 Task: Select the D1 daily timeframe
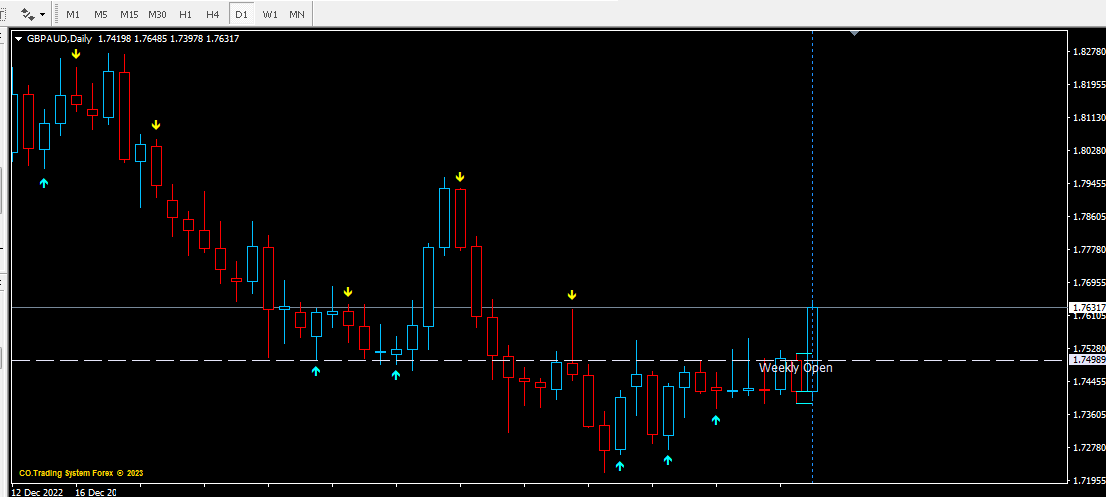coord(242,14)
